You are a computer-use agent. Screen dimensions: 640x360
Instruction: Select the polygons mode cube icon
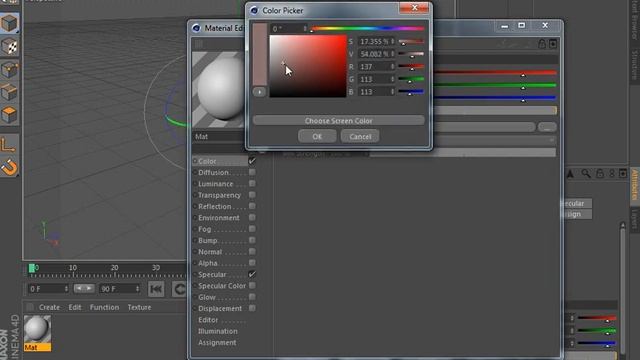click(9, 116)
